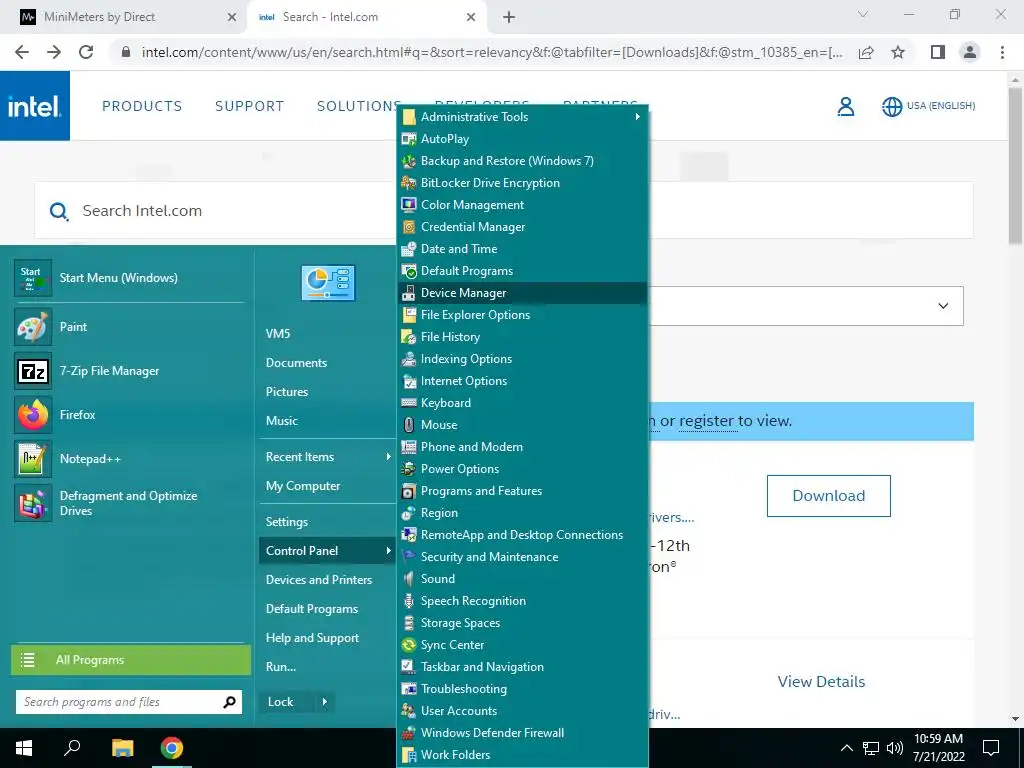Launch Firefox from pinned programs
The image size is (1024, 768).
tap(129, 415)
